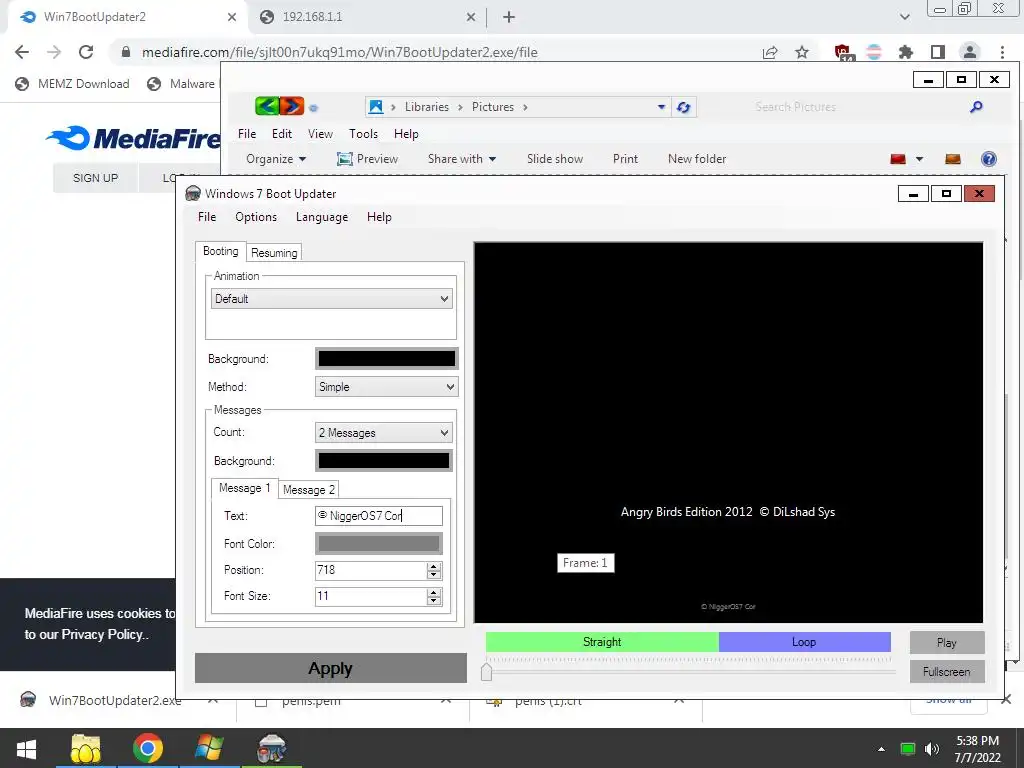Refresh the Pictures library view
Screen dimensions: 1024x768
pyautogui.click(x=684, y=107)
